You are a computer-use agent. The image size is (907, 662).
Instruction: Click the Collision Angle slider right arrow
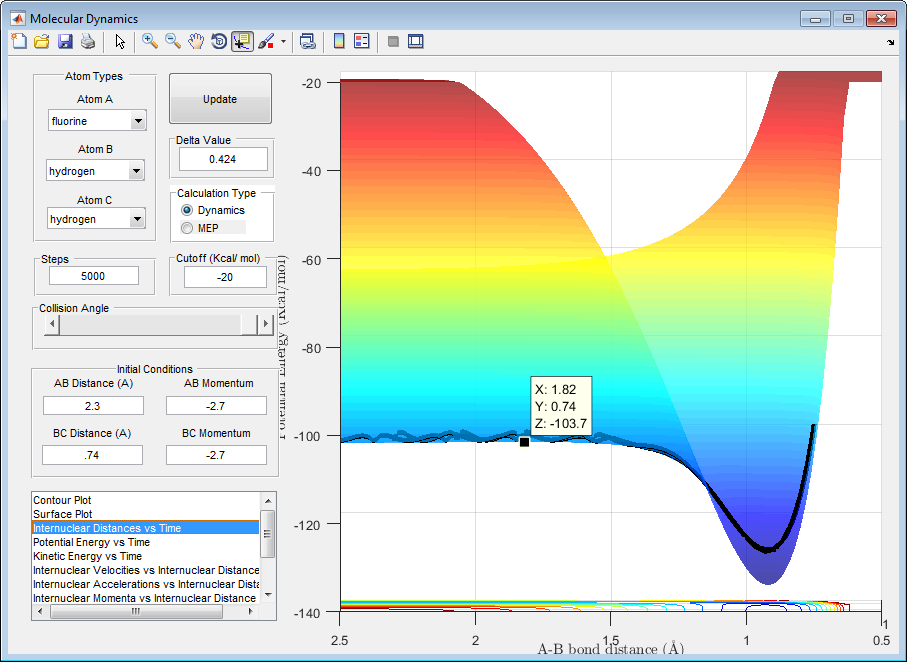266,325
